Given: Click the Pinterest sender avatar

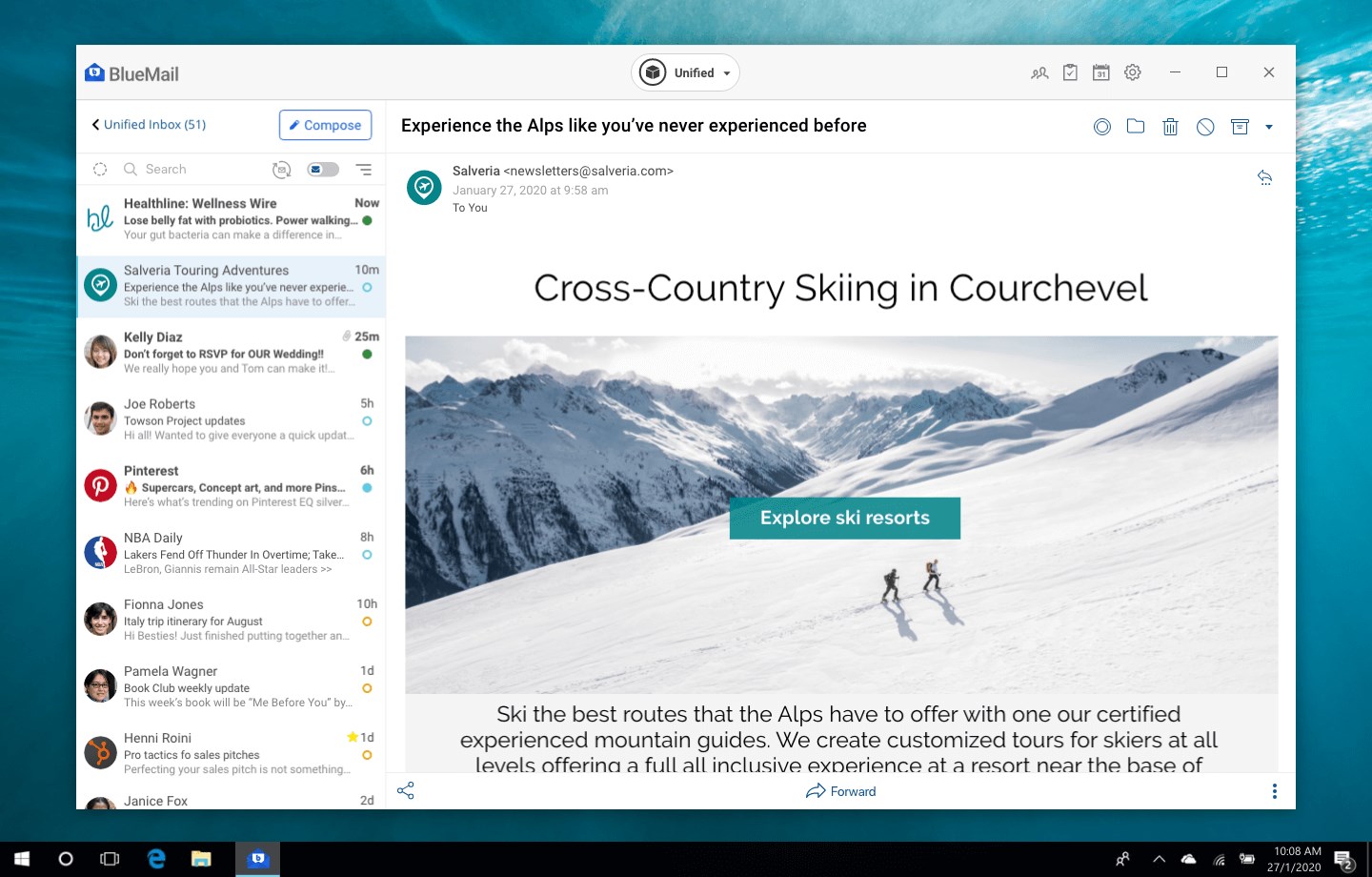Looking at the screenshot, I should pos(100,485).
